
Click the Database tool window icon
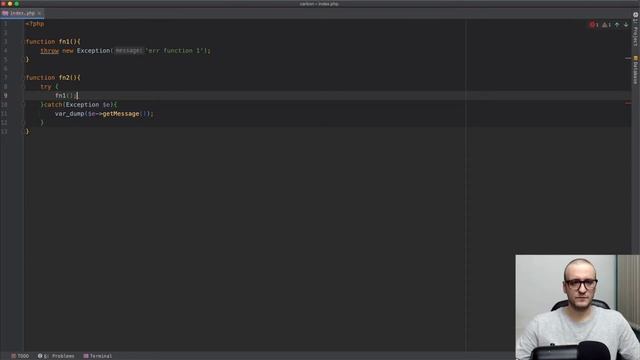[635, 58]
